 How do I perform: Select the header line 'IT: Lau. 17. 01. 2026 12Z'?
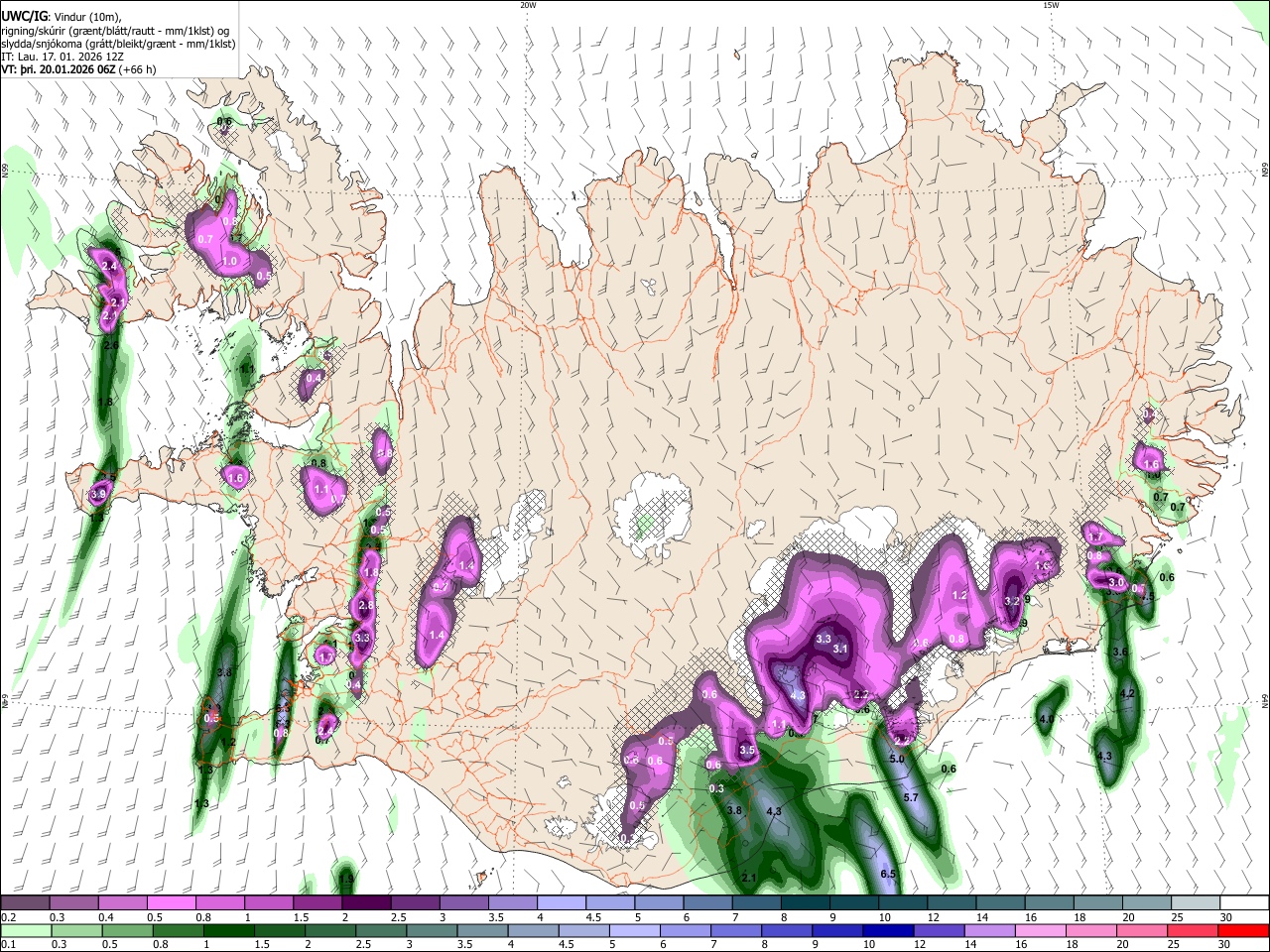coord(63,57)
